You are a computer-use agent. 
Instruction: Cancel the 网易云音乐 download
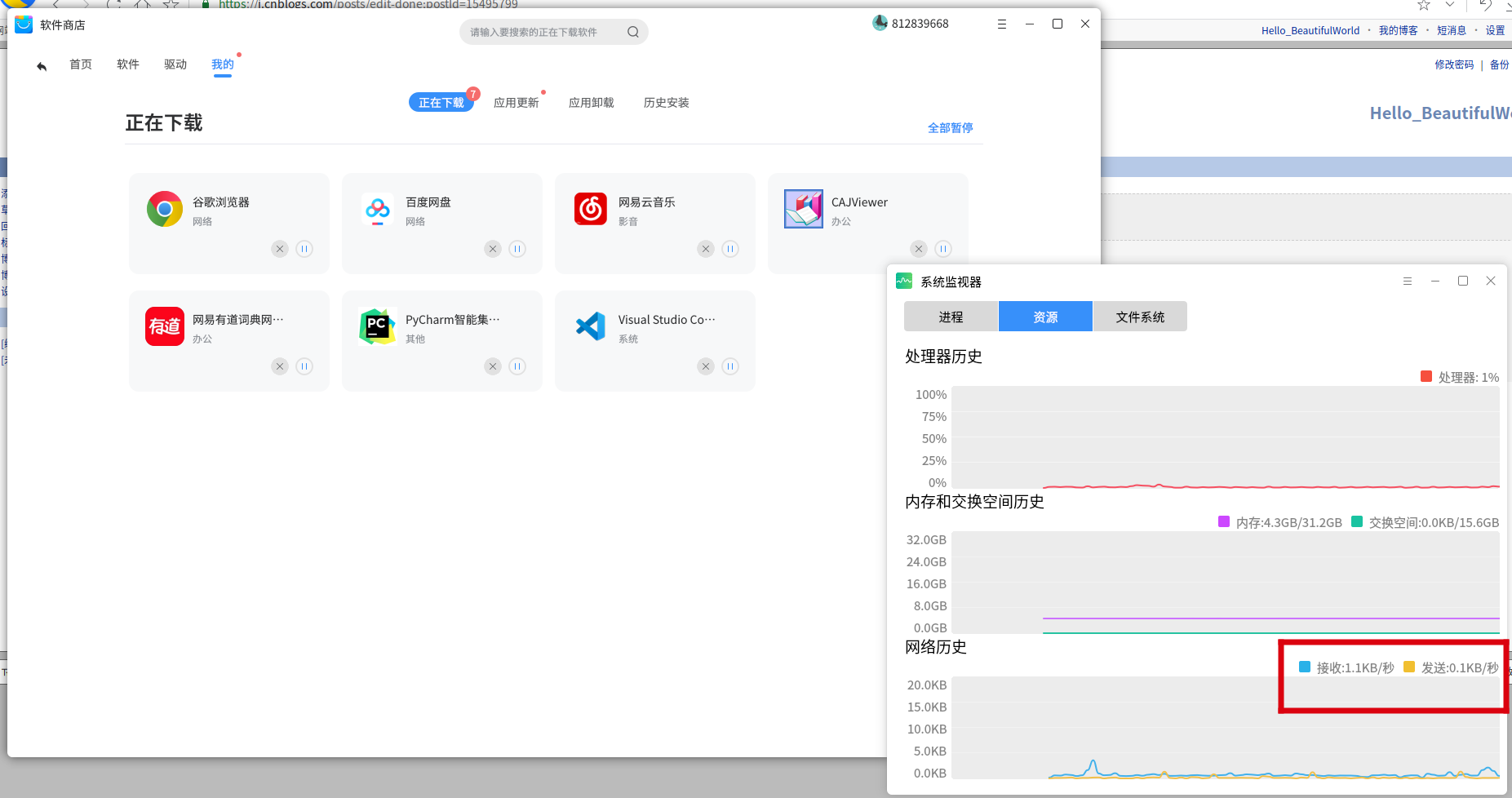[706, 249]
